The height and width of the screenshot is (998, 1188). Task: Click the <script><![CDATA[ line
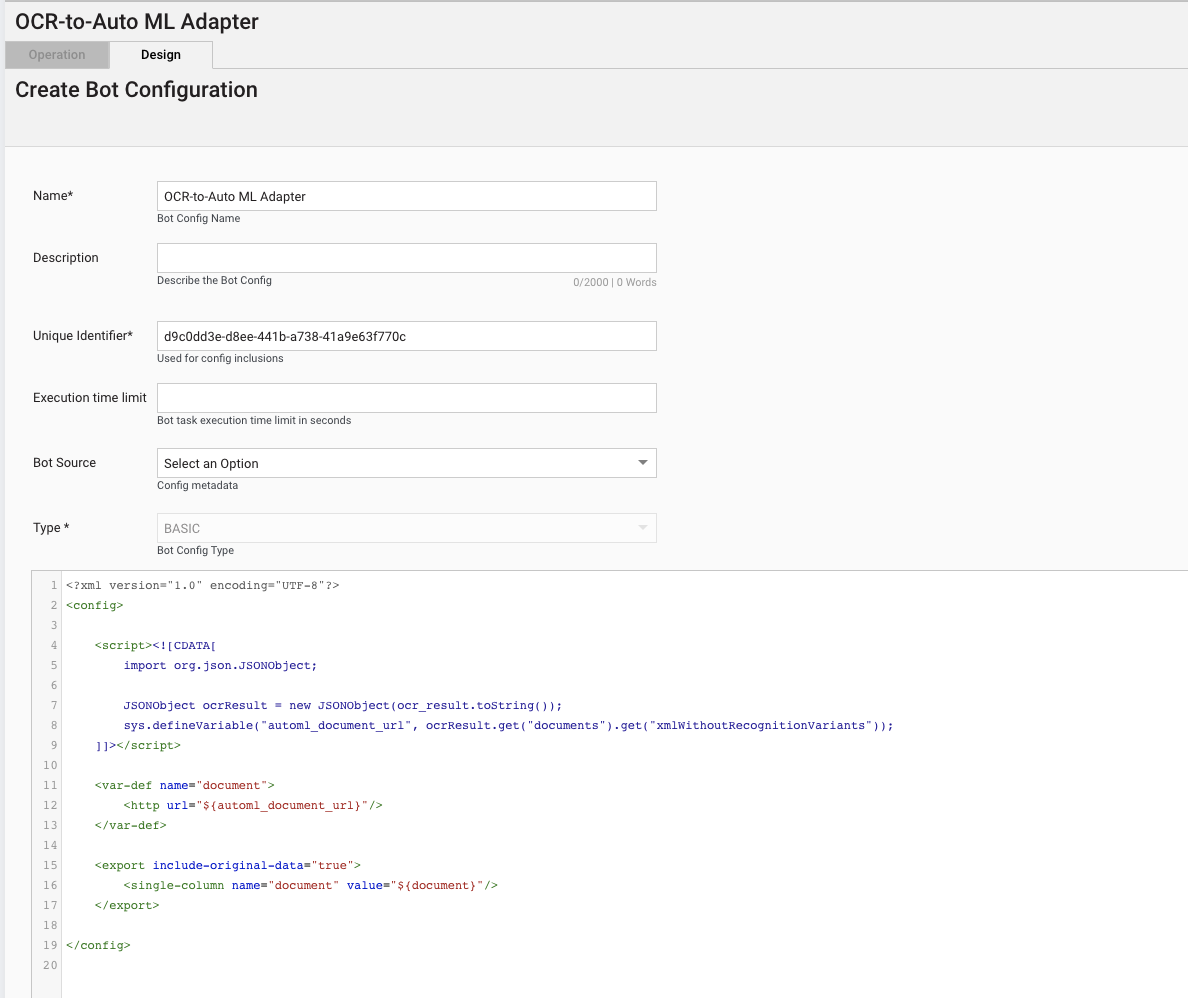coord(155,646)
